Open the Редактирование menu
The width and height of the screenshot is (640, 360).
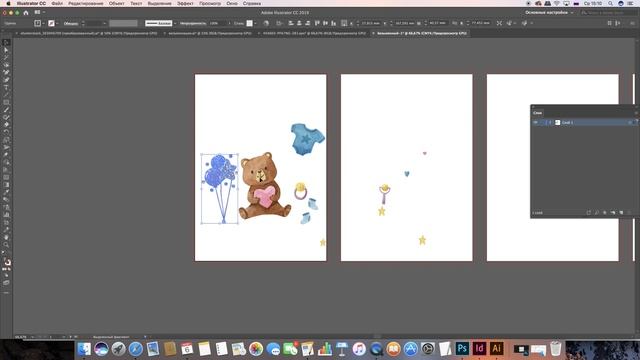coord(86,3)
